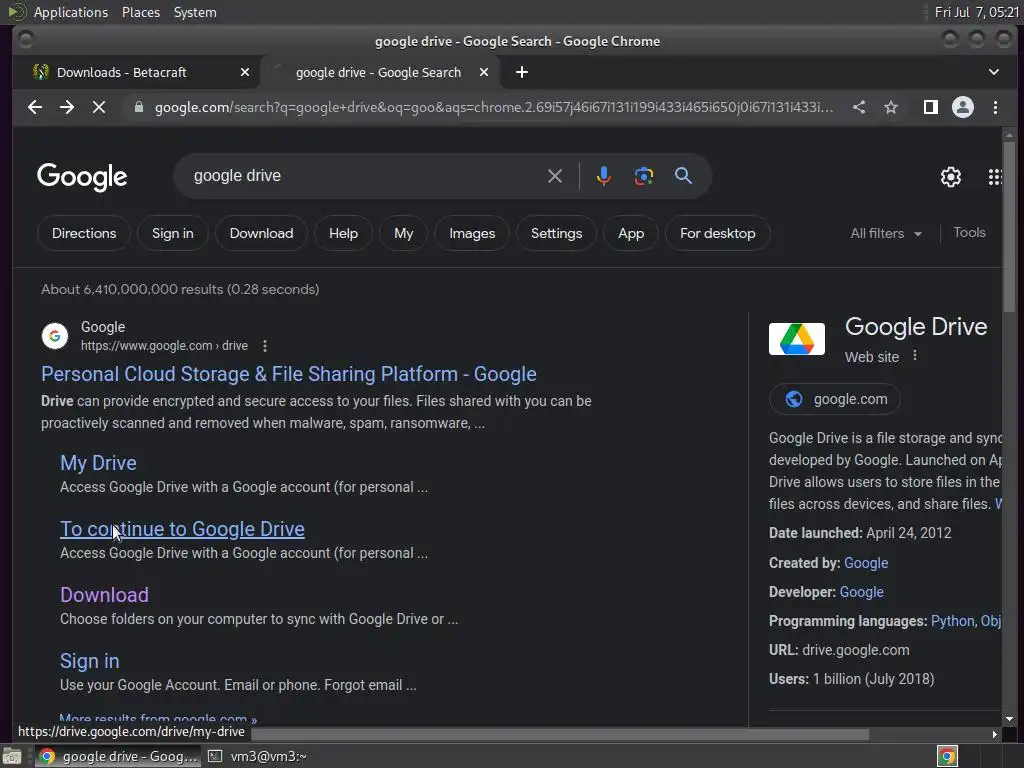
Task: Open three-dot menu next to Web site label
Action: coord(915,355)
